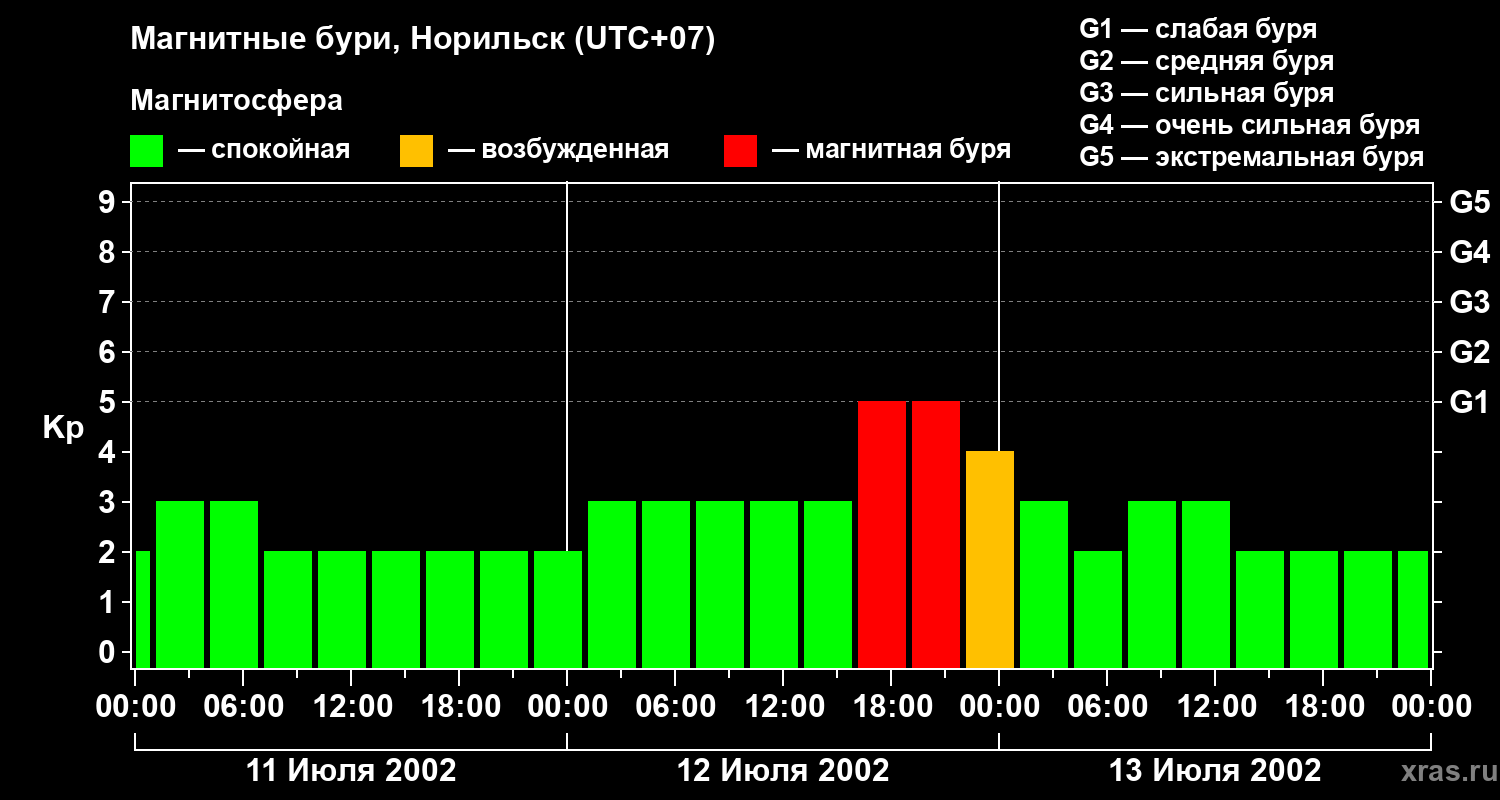Screen dimensions: 1500x800
Task: Click the 'G5 — экстремальная буря' legend line
Action: [x=1251, y=157]
